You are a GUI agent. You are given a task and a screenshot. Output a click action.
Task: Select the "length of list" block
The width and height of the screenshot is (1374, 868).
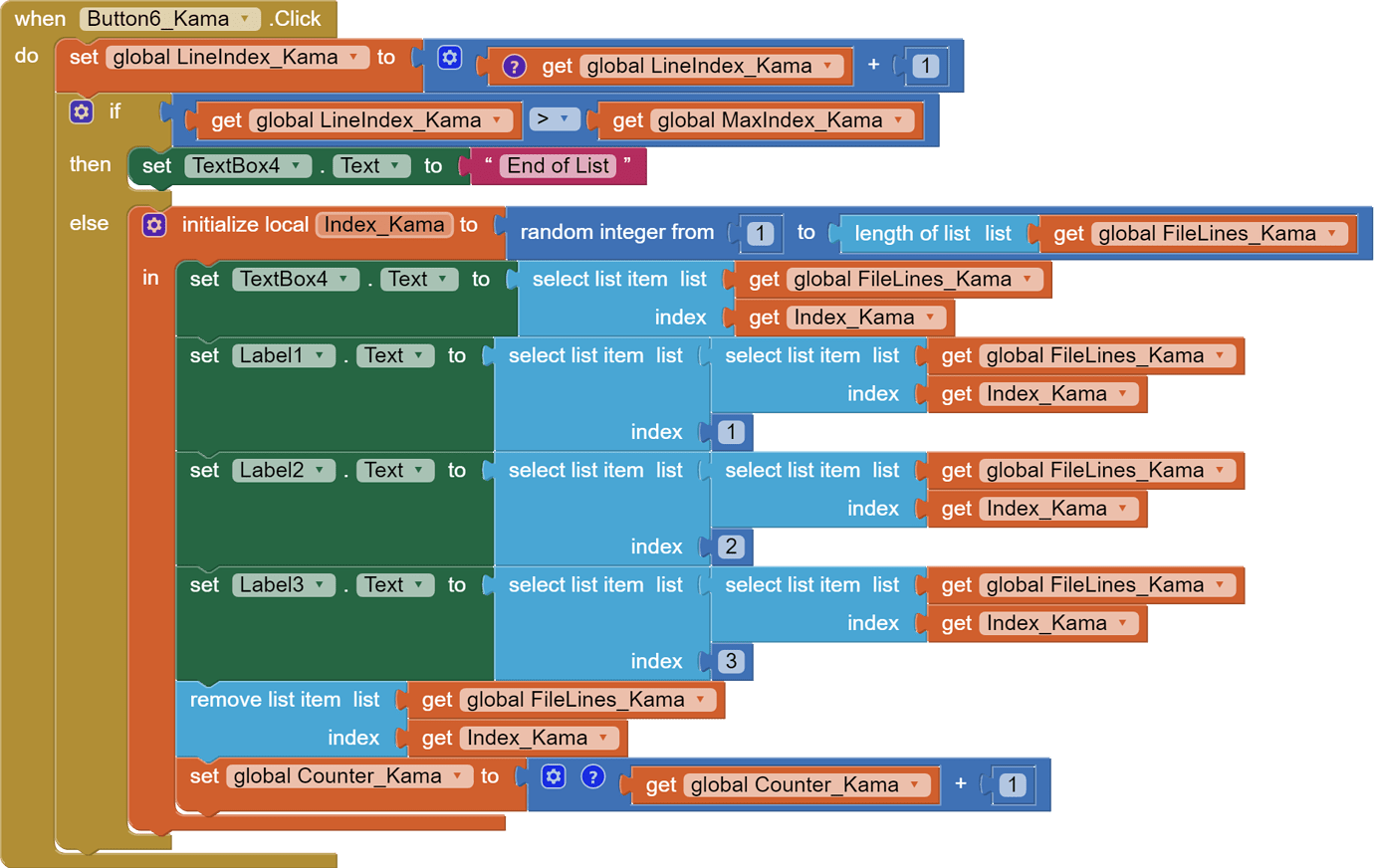pos(912,234)
